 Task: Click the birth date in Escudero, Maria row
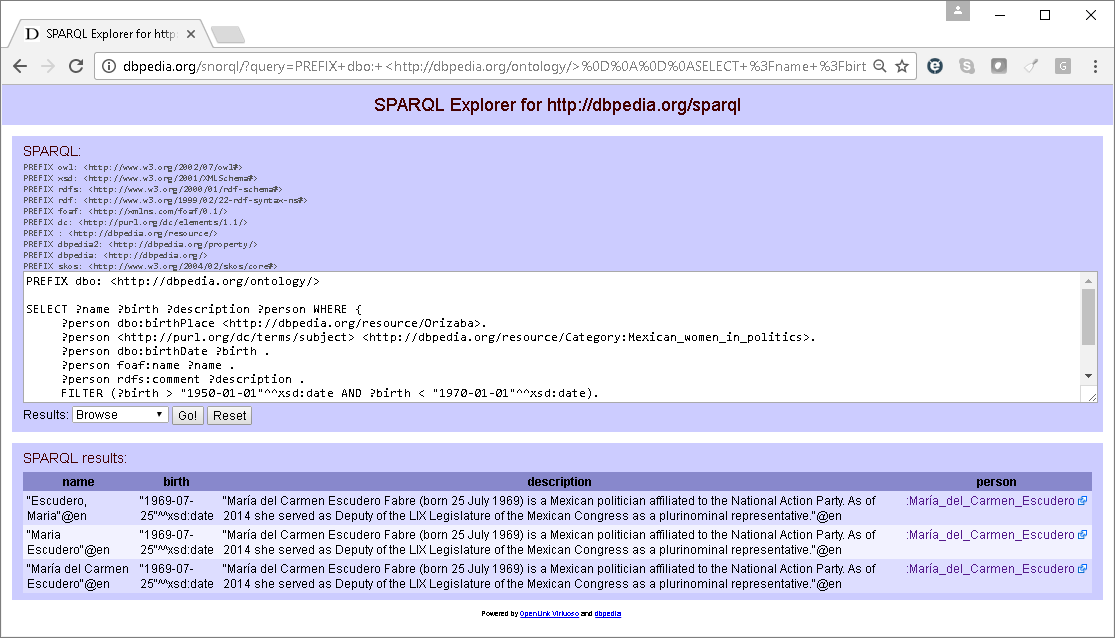176,509
